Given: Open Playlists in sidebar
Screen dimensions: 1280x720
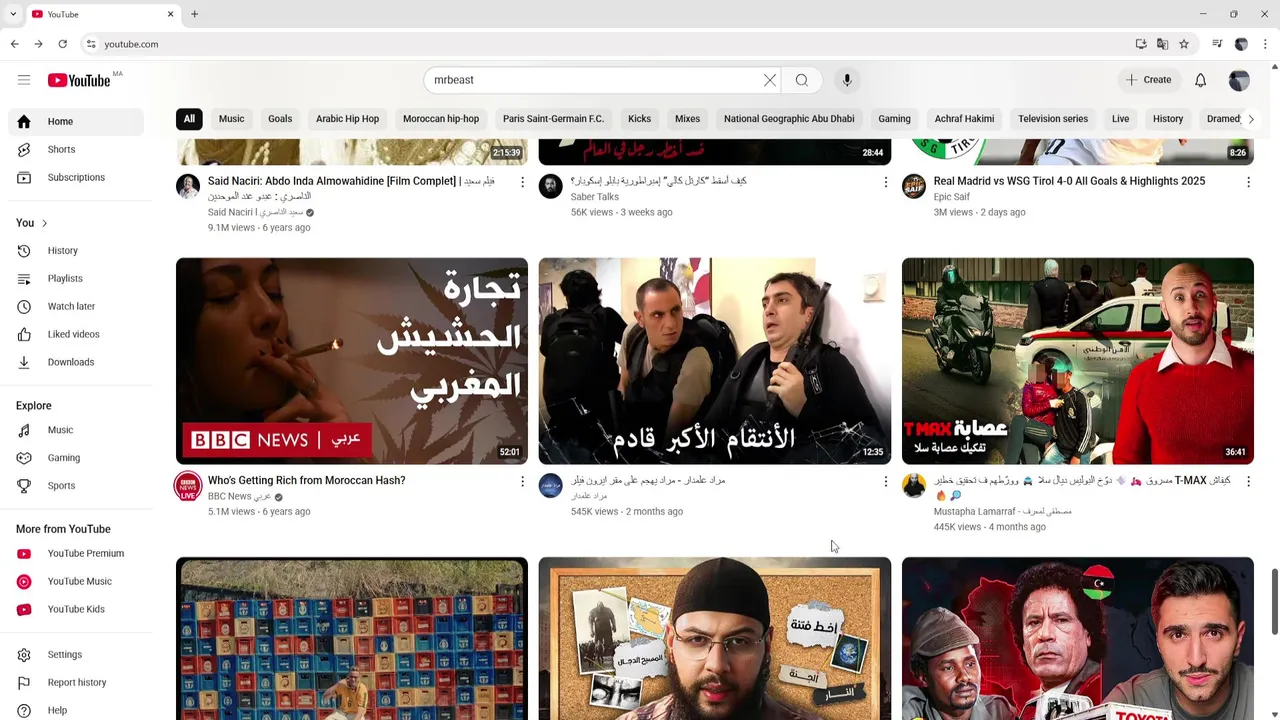Looking at the screenshot, I should click(76, 278).
